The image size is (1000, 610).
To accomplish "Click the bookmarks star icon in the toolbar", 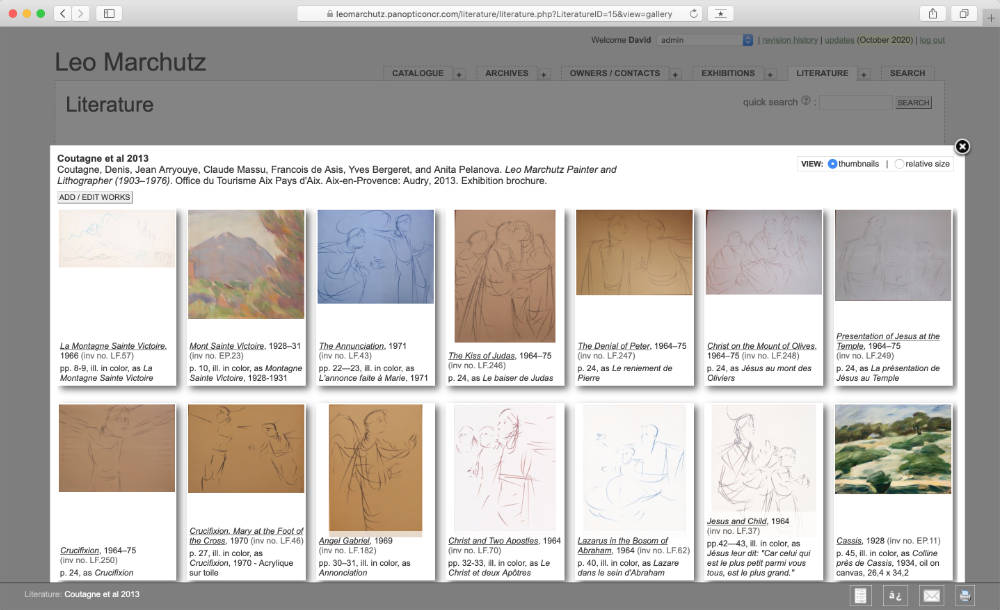I will [720, 13].
